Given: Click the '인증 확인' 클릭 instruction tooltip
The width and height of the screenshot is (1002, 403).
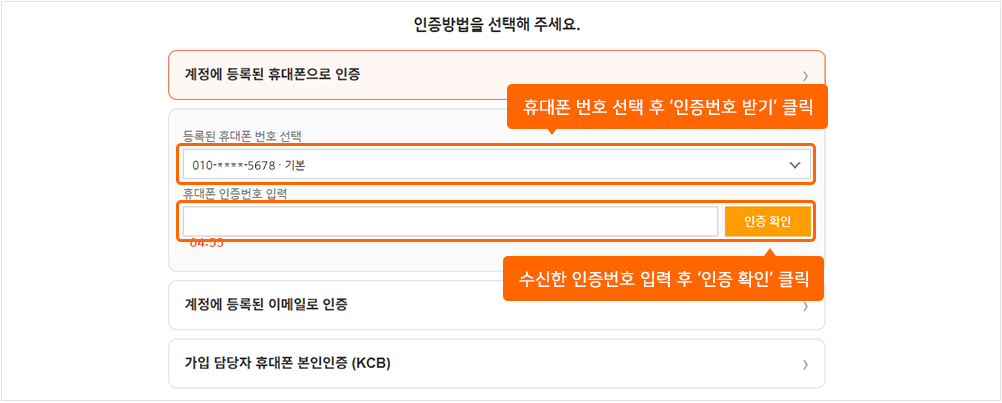Looking at the screenshot, I should pos(663,278).
